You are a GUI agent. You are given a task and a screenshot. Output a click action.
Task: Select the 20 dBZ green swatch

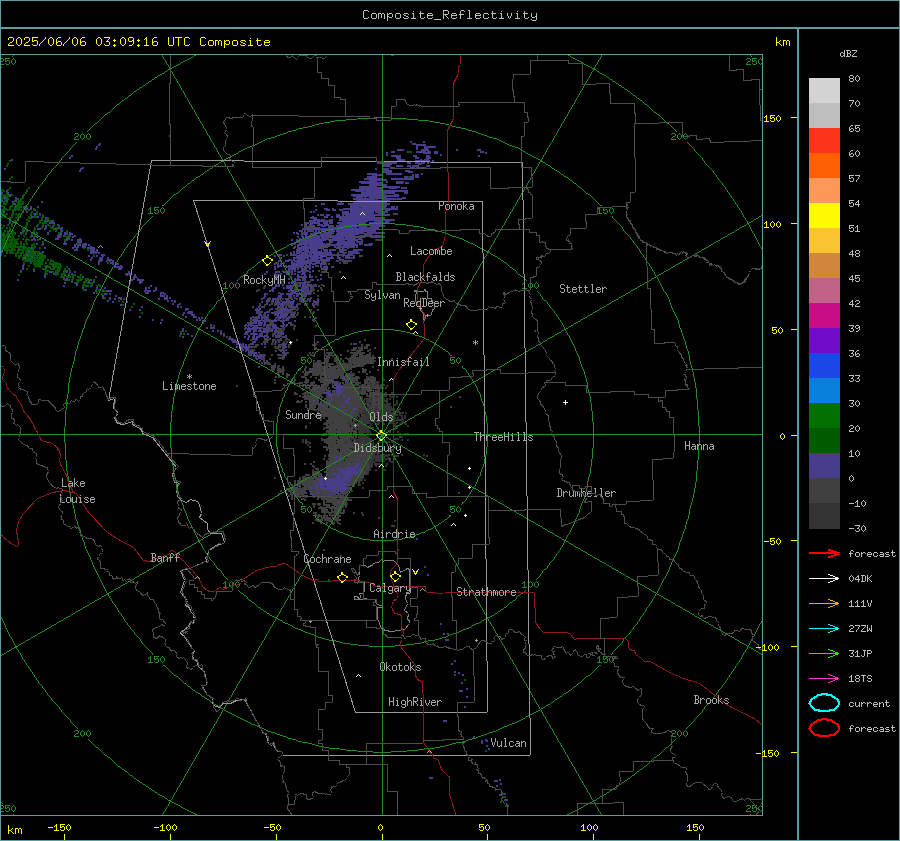(824, 416)
